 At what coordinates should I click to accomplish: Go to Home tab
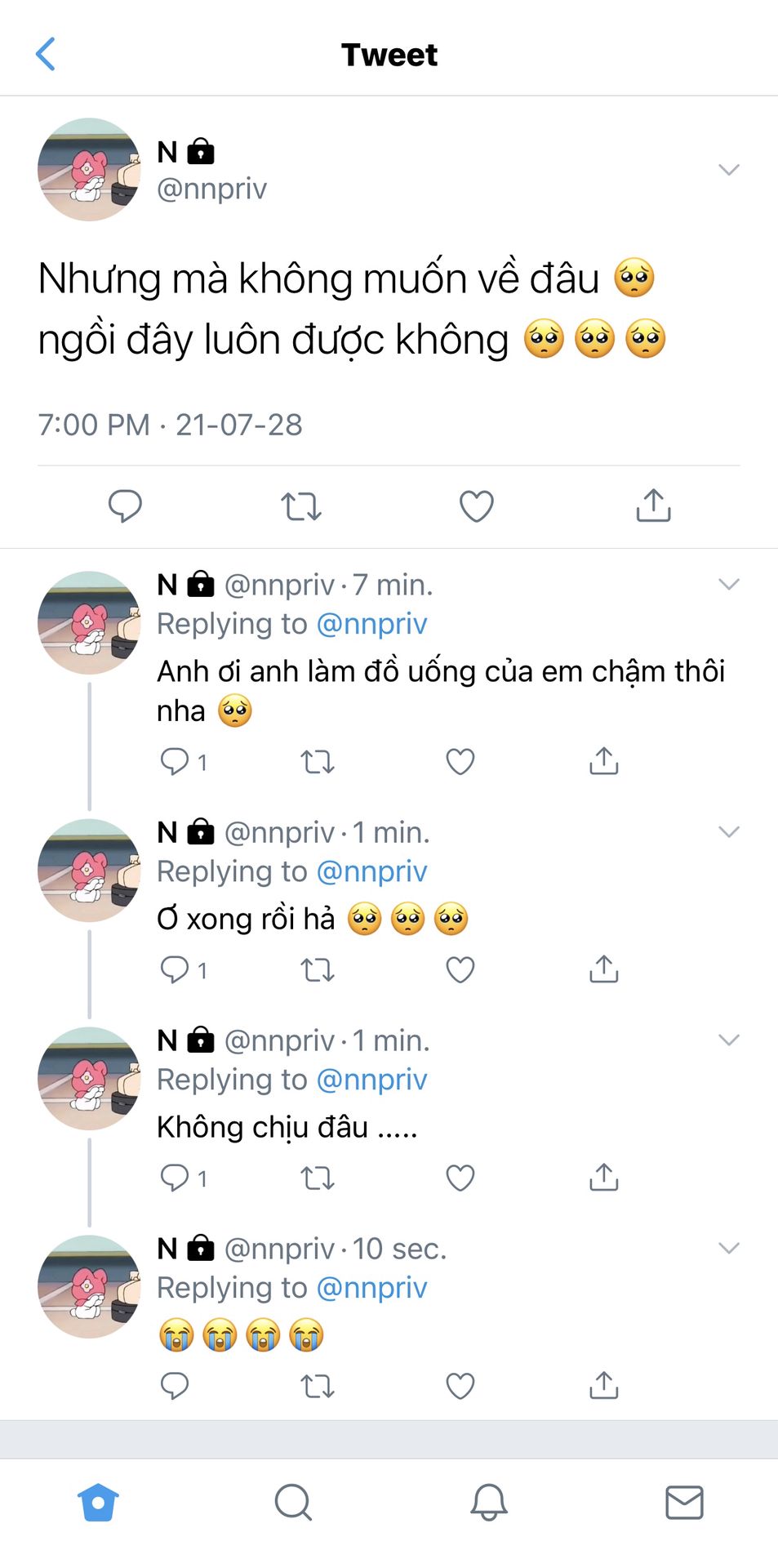[98, 1502]
